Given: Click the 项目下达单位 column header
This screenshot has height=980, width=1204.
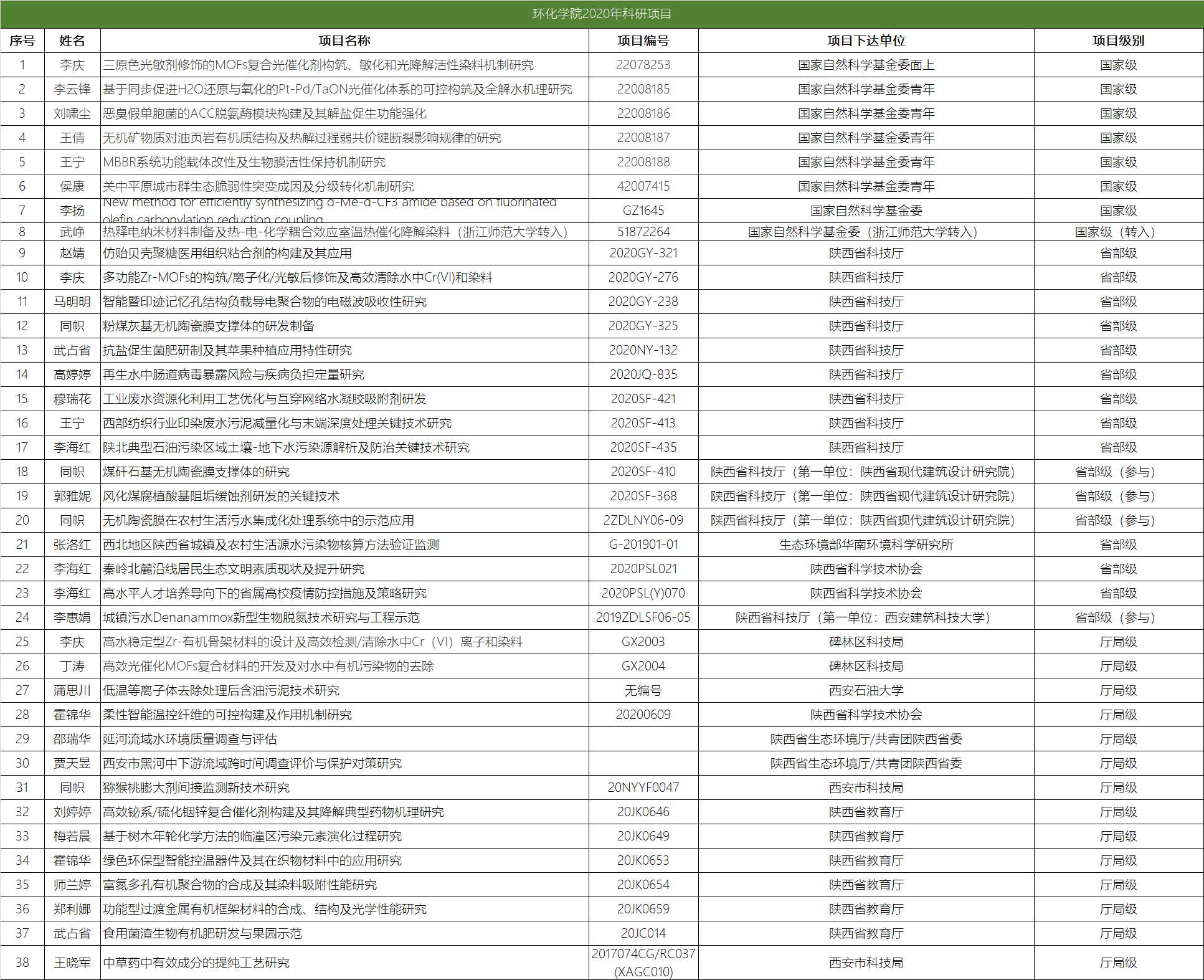Looking at the screenshot, I should [866, 40].
